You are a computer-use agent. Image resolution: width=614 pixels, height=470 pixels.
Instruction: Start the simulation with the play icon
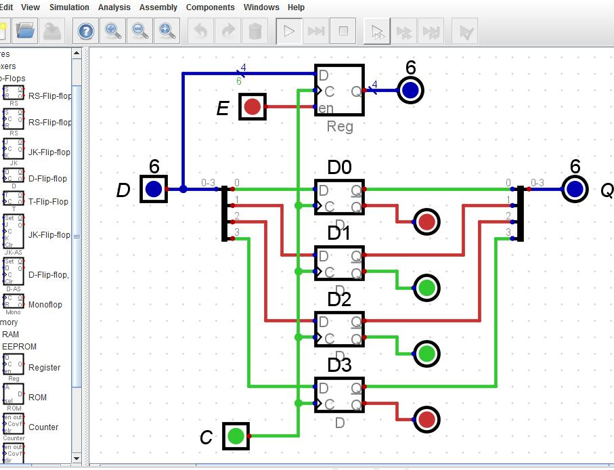[x=288, y=31]
